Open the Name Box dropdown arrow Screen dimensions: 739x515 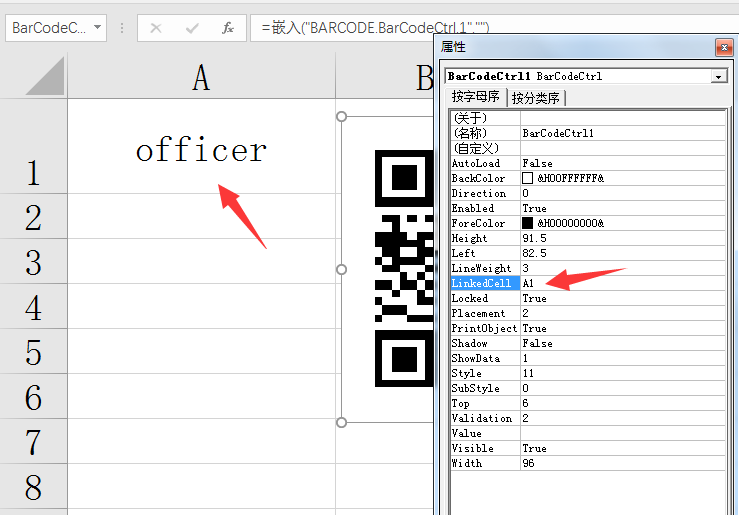pos(97,27)
